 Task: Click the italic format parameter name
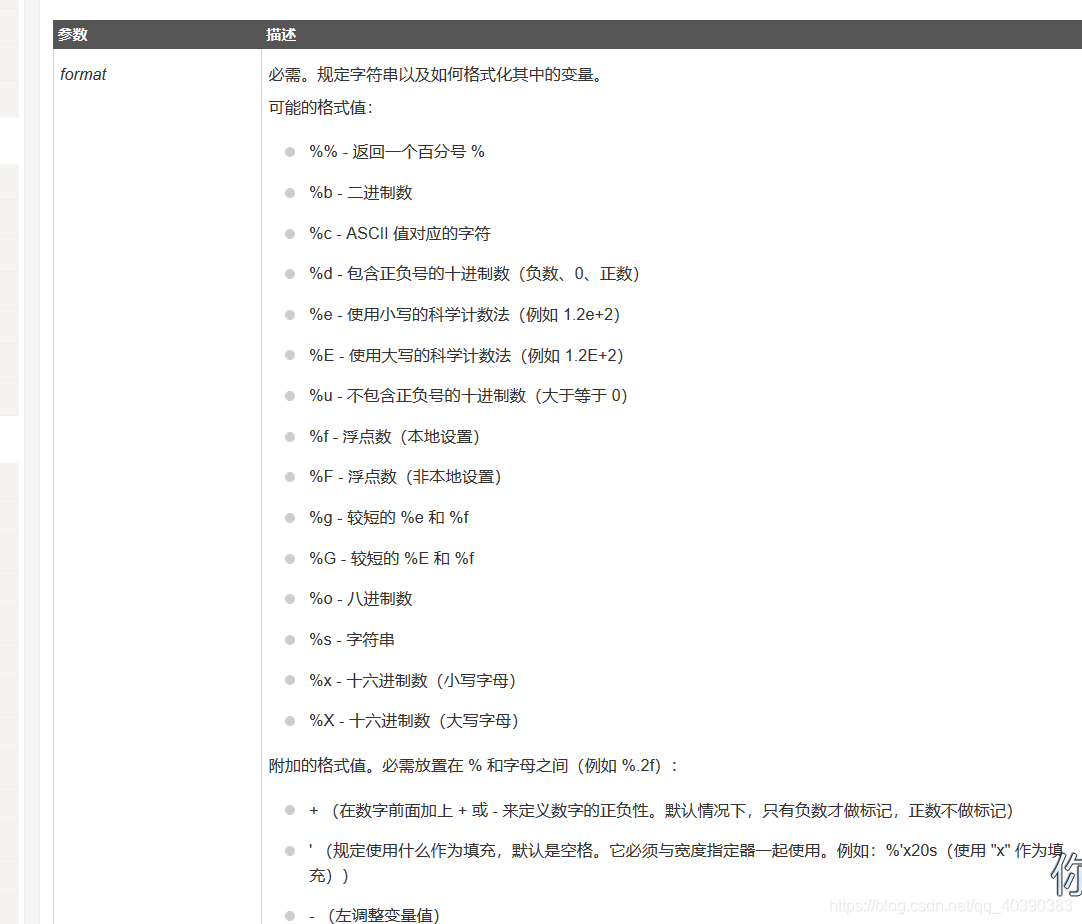[83, 73]
